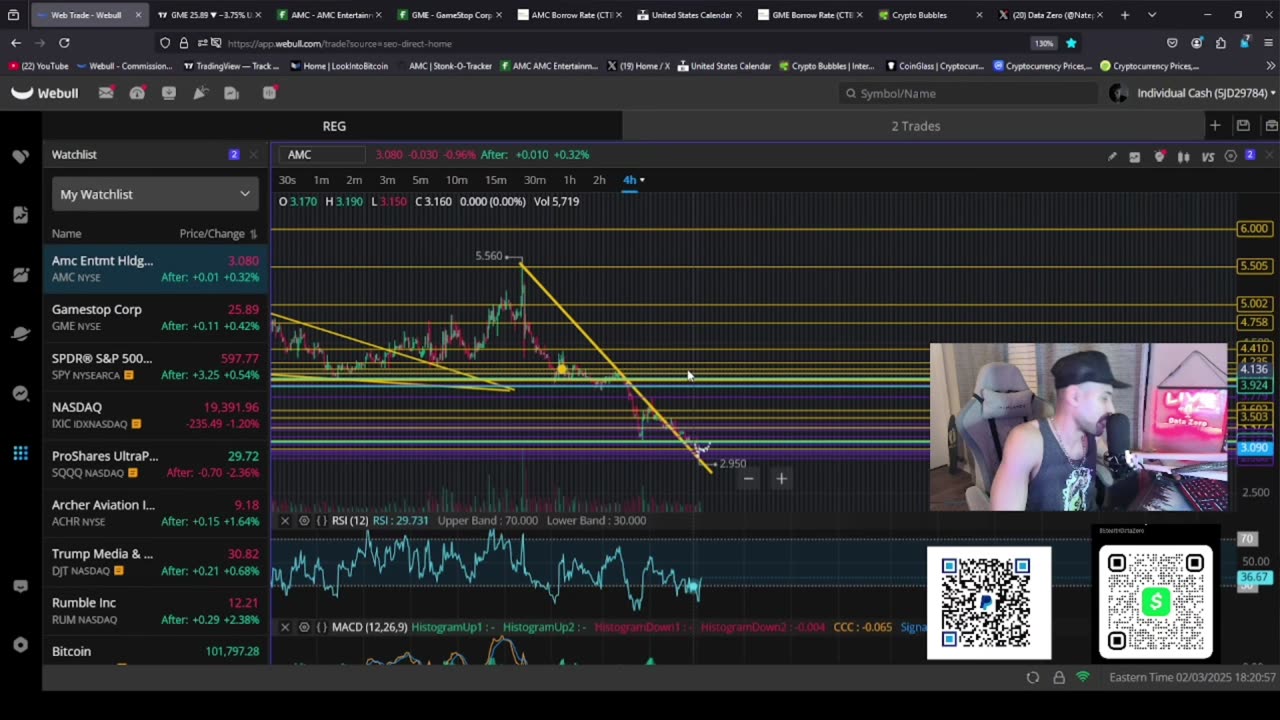Close the MACD indicator panel
Viewport: 1280px width, 720px height.
click(x=285, y=627)
